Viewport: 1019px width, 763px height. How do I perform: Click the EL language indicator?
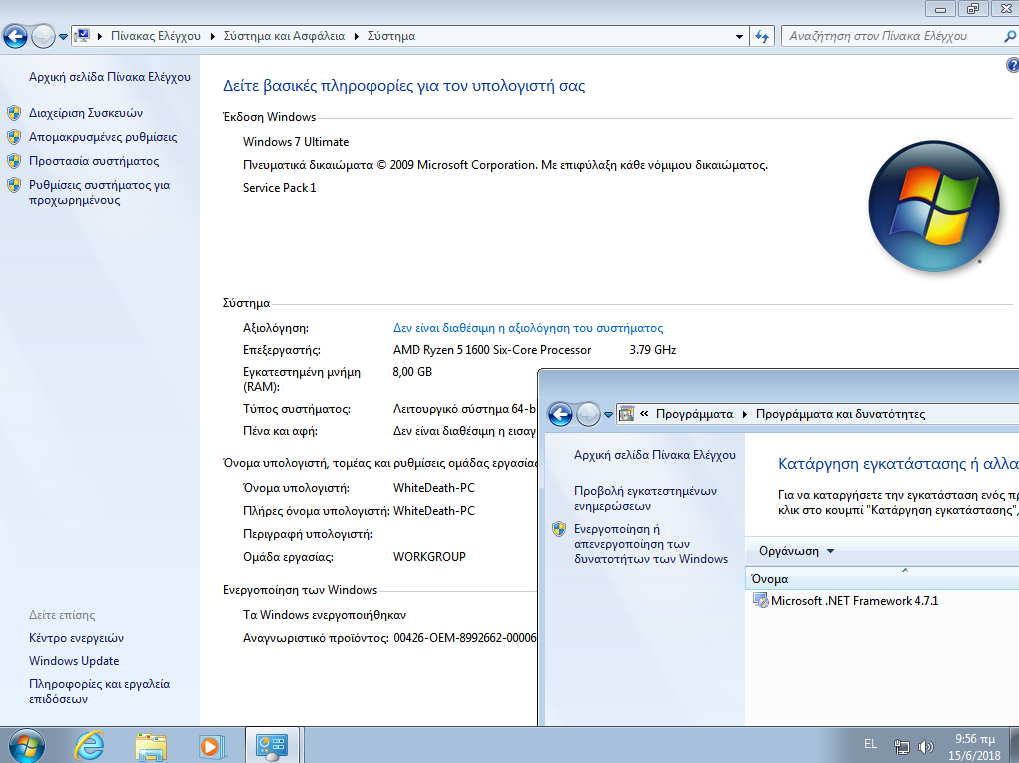coord(870,745)
